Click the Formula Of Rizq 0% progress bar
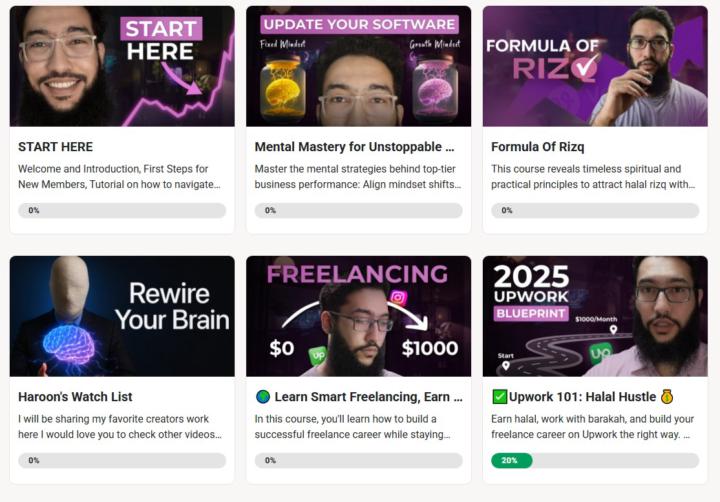 [595, 210]
